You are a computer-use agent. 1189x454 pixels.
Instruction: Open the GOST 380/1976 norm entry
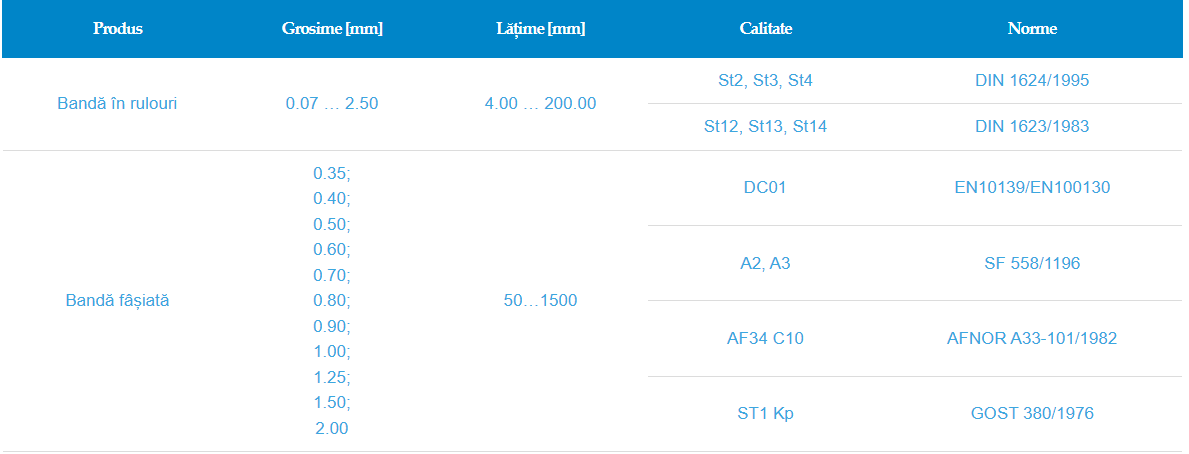pos(1032,413)
